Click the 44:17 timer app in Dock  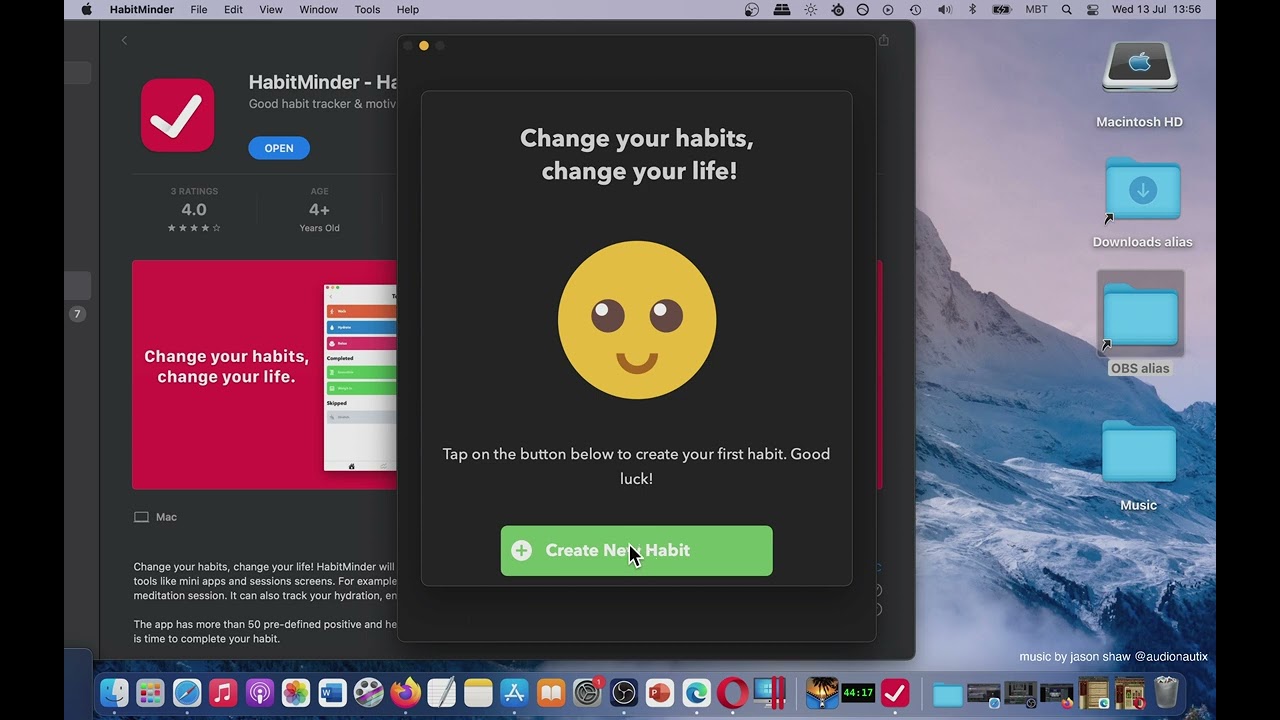click(858, 692)
